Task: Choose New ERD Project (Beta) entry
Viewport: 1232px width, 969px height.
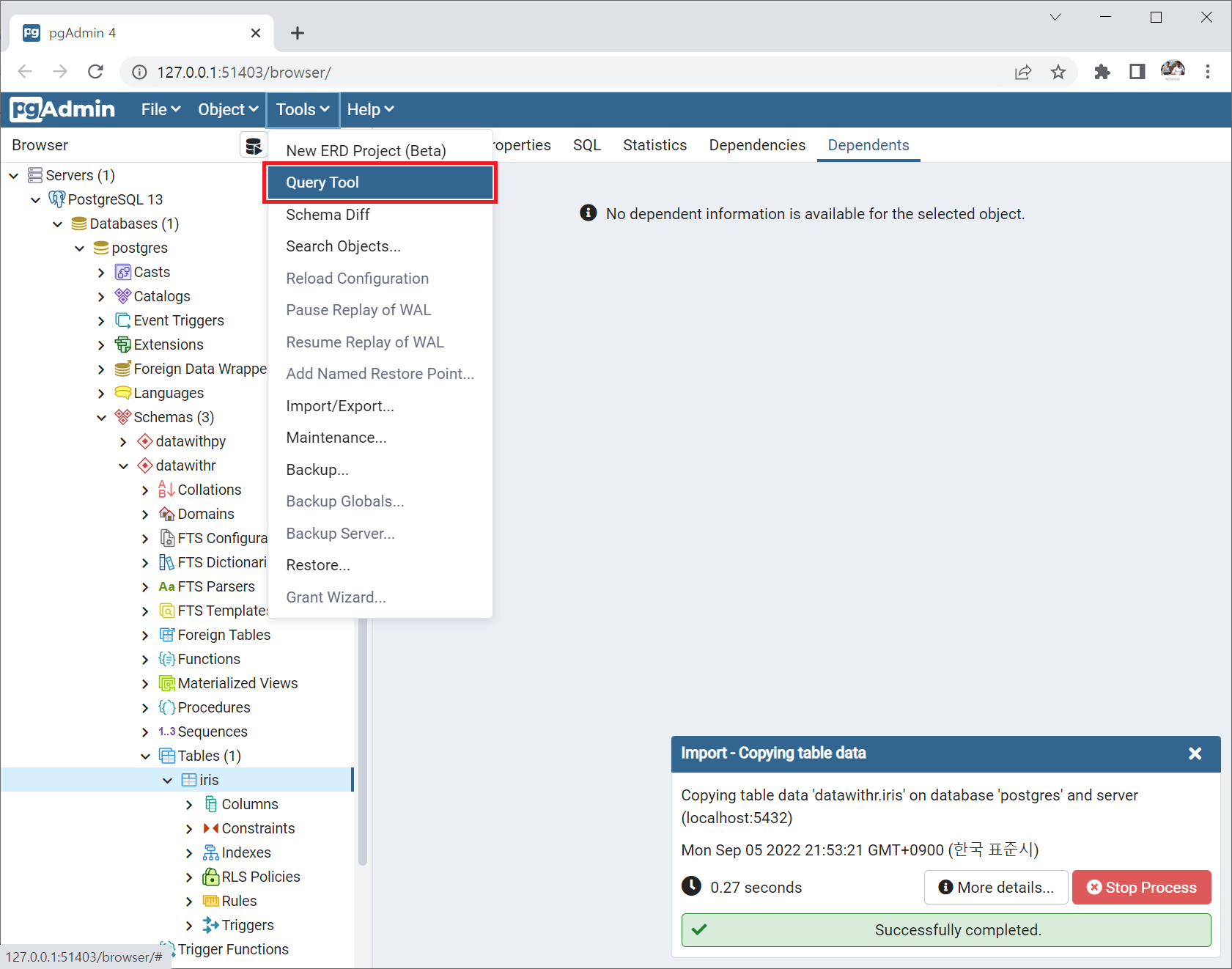Action: click(380, 151)
